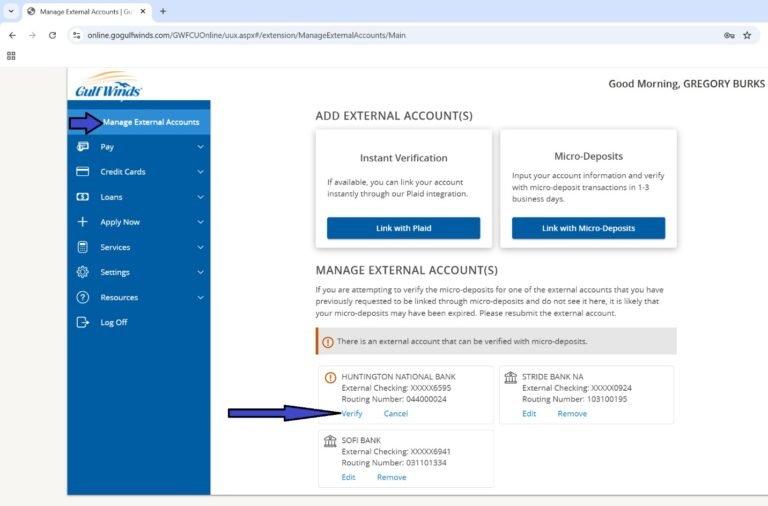Select Manage External Accounts in sidebar
The width and height of the screenshot is (768, 506).
click(151, 122)
